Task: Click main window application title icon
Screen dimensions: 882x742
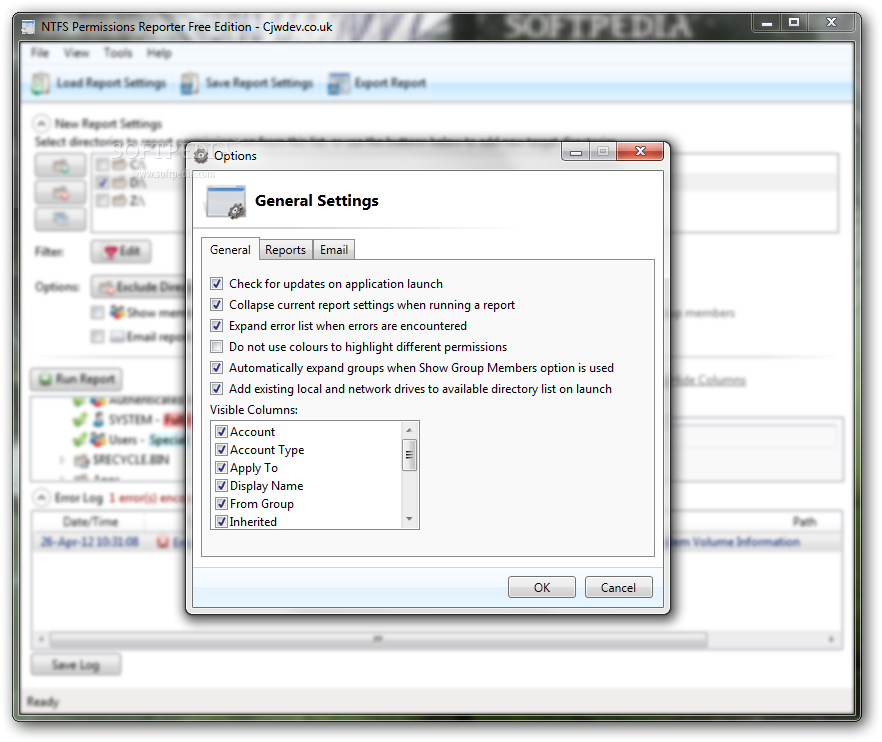Action: click(x=28, y=27)
